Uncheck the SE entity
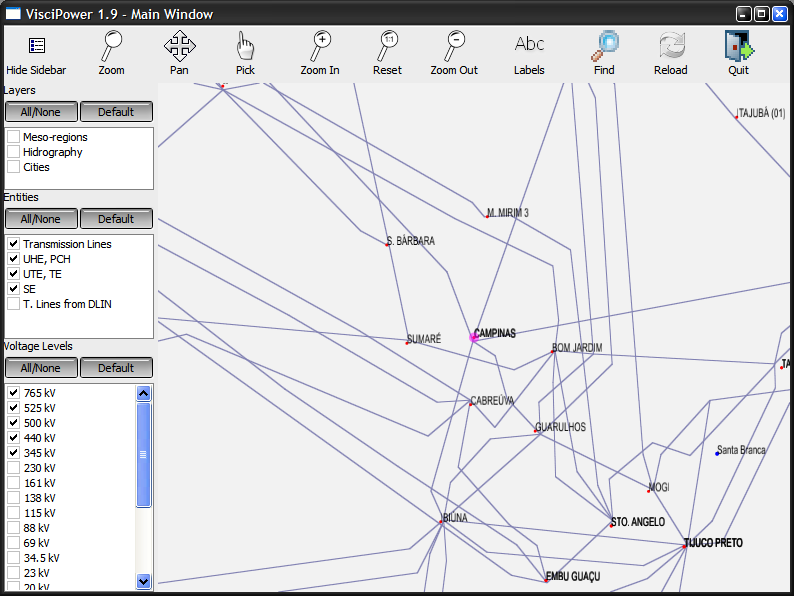 click(14, 289)
